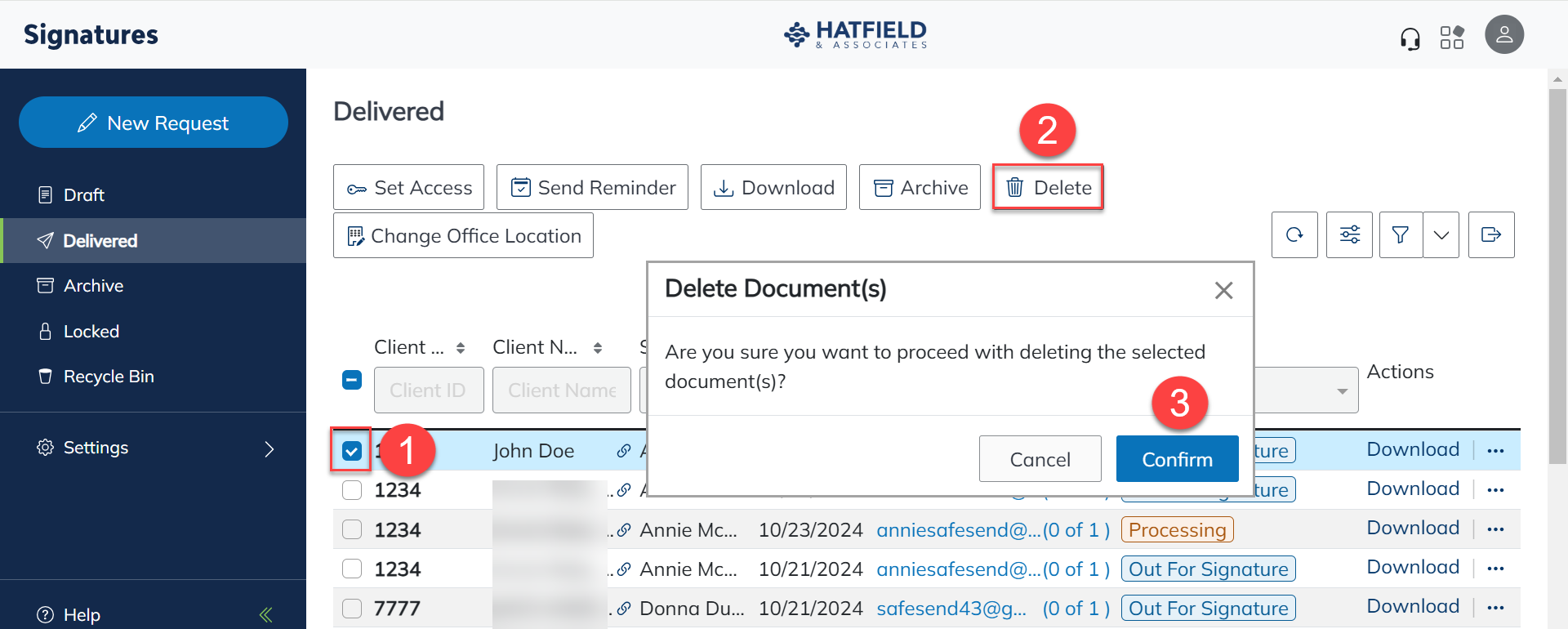1568x629 pixels.
Task: Click the New Request button
Action: pyautogui.click(x=154, y=123)
